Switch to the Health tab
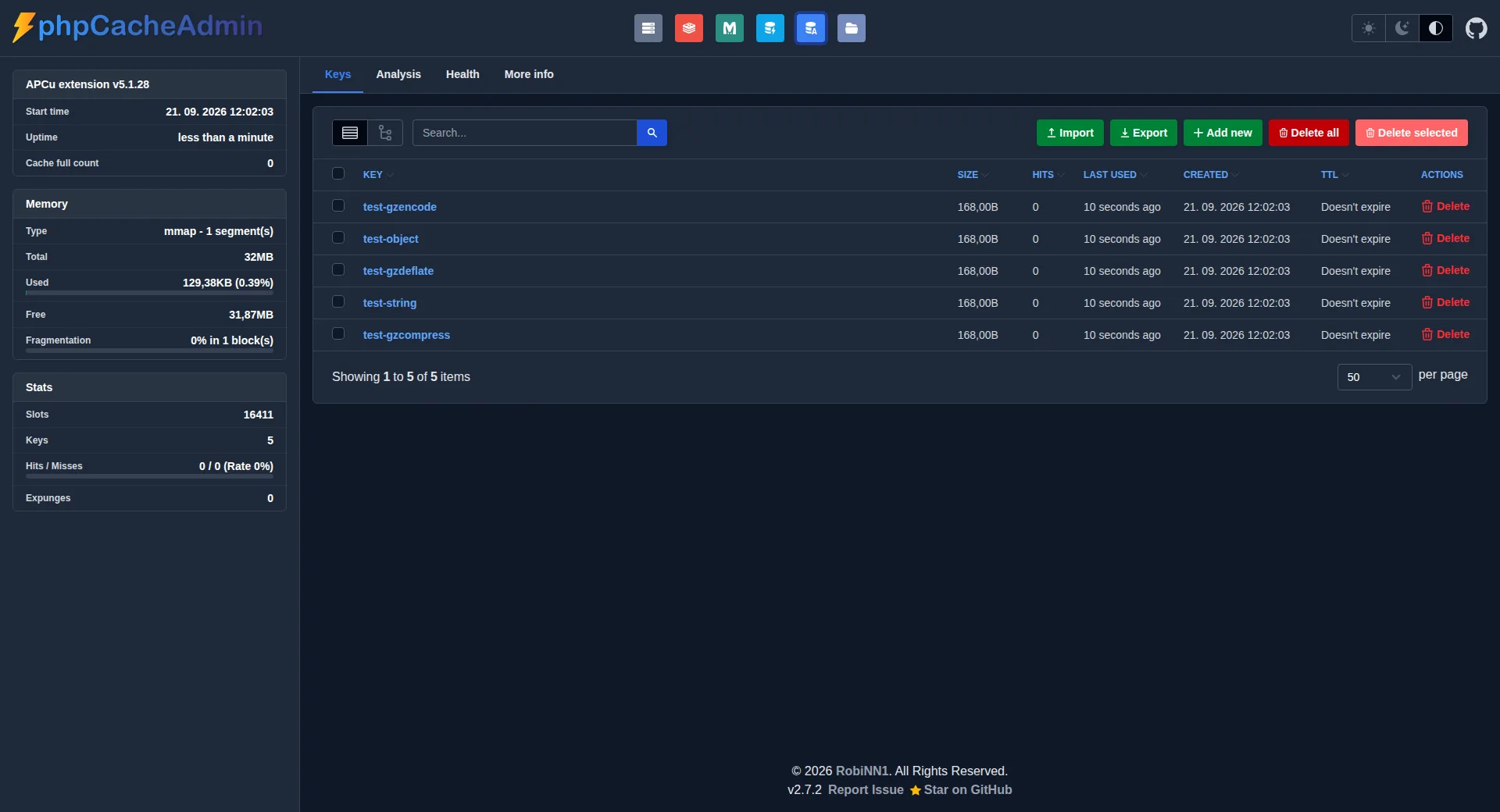 click(462, 74)
